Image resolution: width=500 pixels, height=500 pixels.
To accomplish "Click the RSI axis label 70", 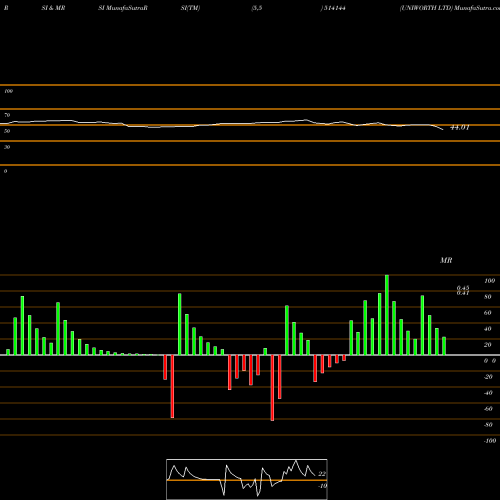I will pyautogui.click(x=7, y=115).
